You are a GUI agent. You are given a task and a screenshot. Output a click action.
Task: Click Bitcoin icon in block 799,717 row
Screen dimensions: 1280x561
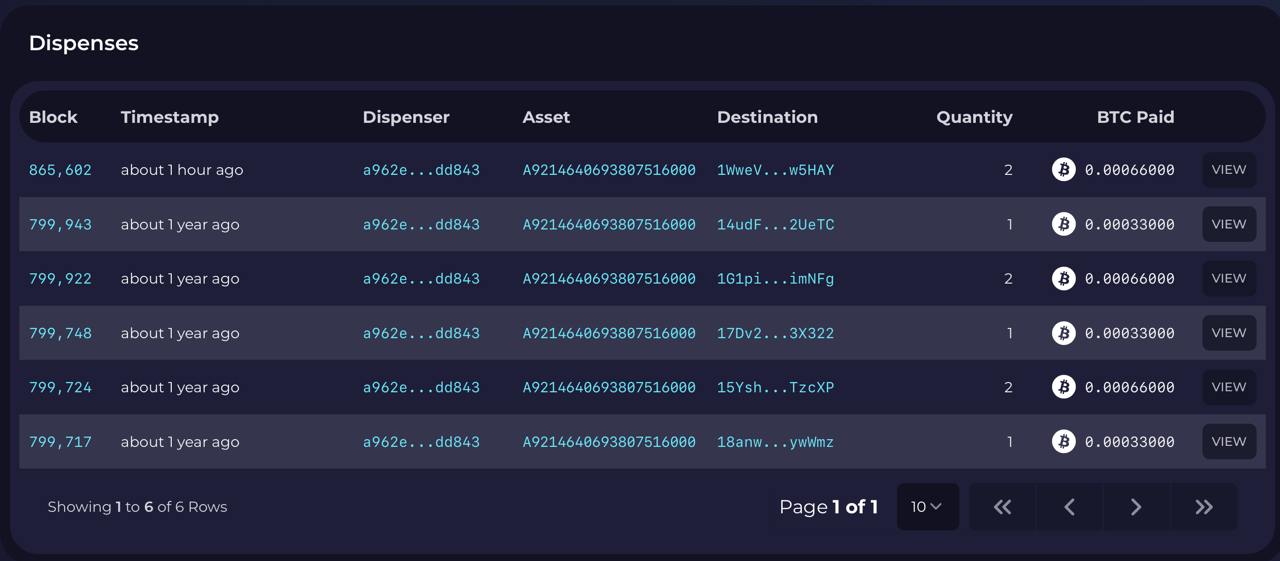coord(1064,441)
